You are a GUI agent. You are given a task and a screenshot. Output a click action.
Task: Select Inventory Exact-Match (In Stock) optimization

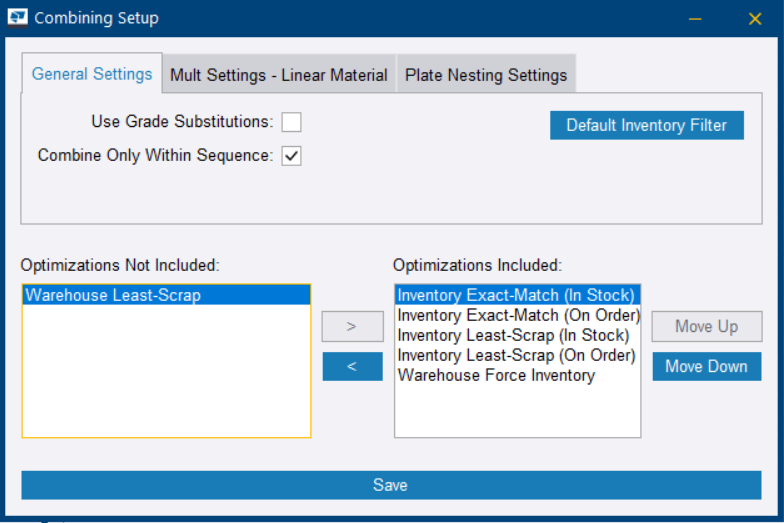click(516, 295)
